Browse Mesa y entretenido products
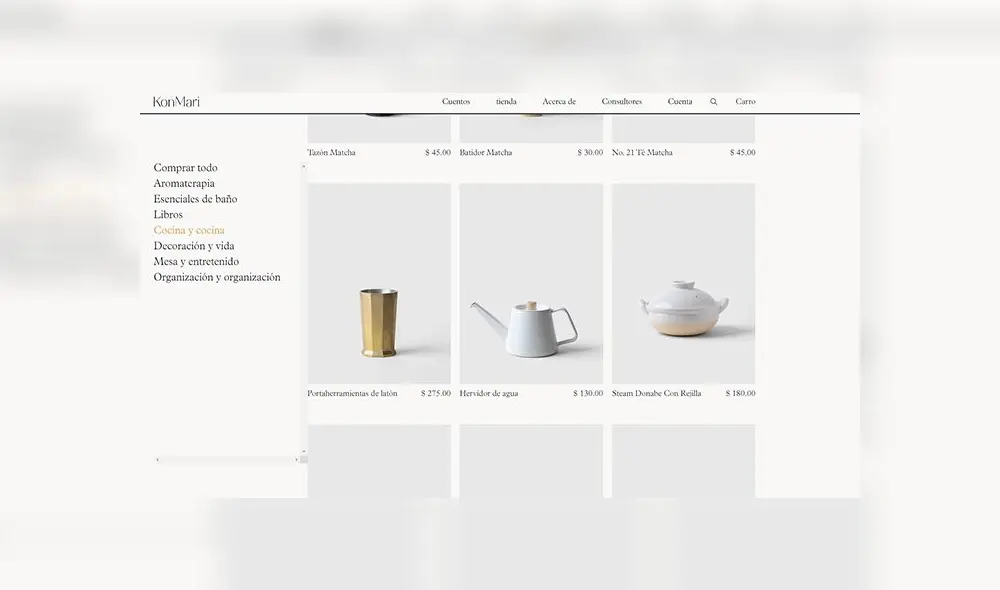The image size is (1000, 590). tap(197, 261)
